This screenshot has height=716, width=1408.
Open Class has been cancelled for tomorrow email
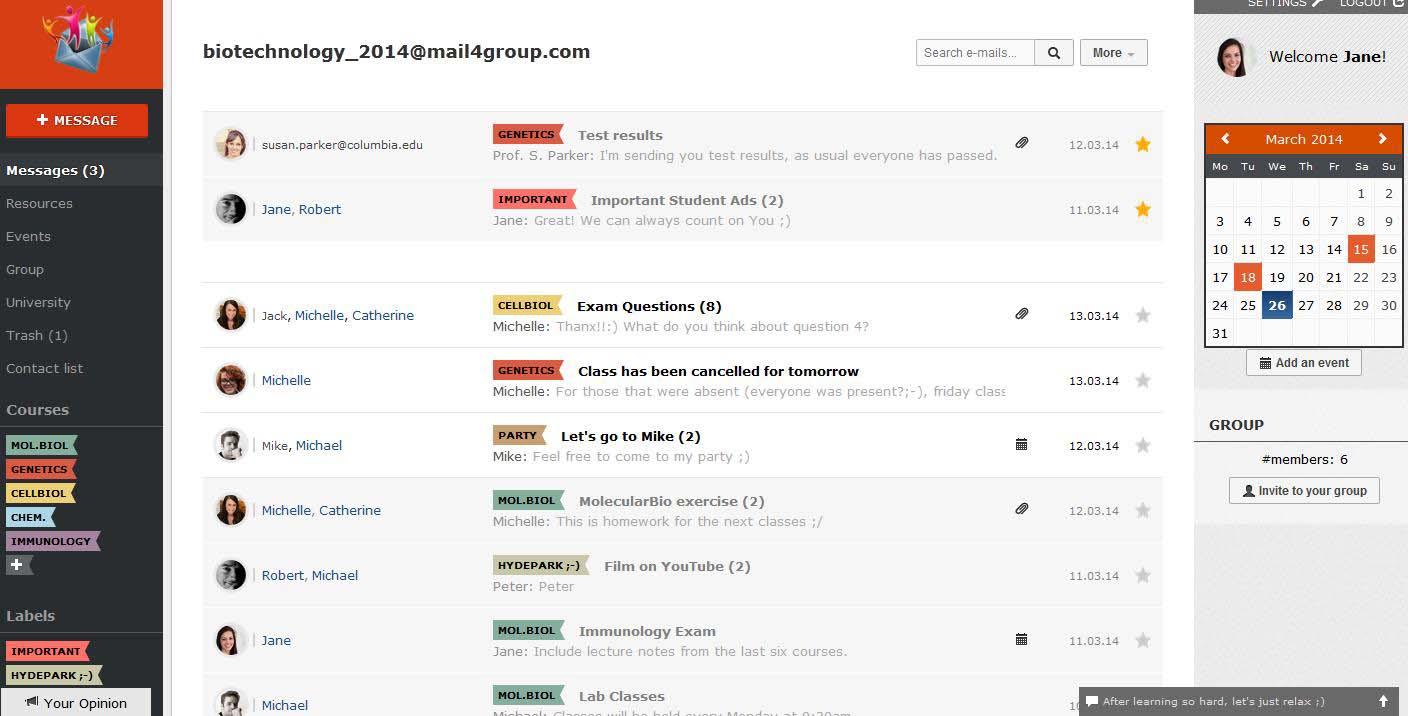click(x=718, y=371)
